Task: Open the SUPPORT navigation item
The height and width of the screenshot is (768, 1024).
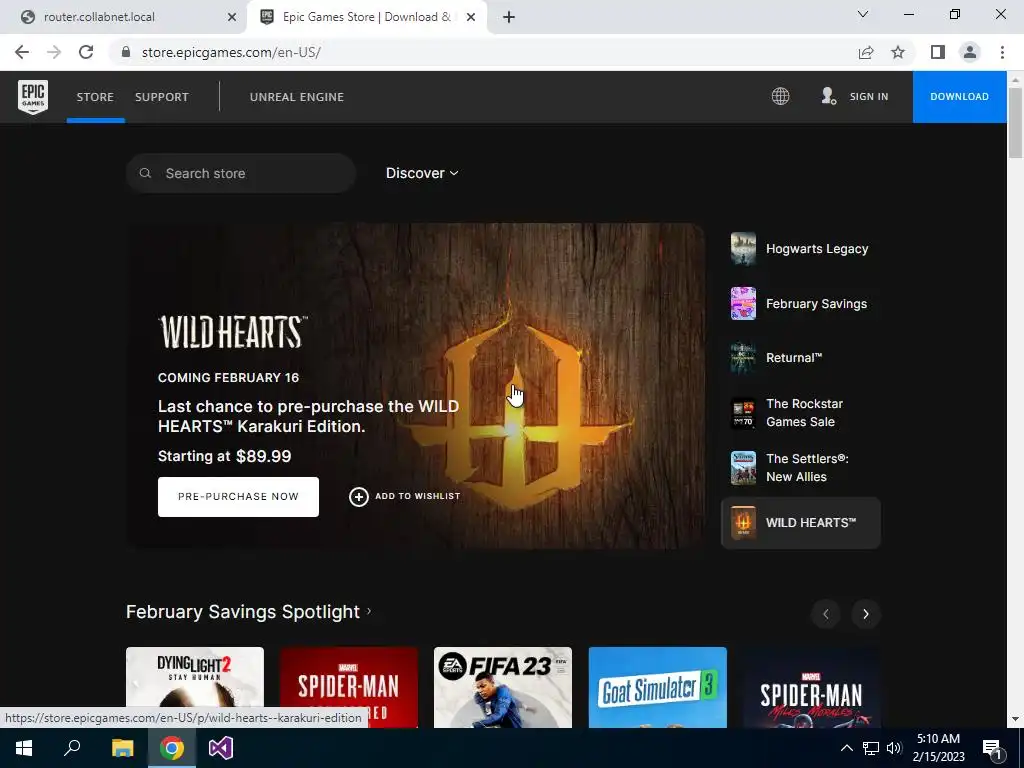Action: click(x=162, y=97)
